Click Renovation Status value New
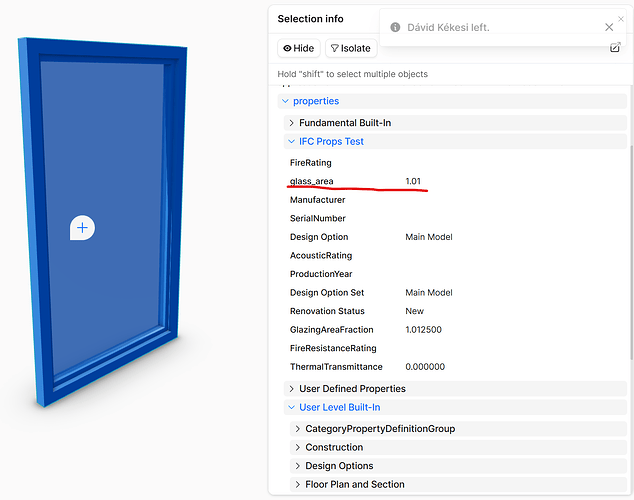Viewport: 634px width, 500px height. 414,311
